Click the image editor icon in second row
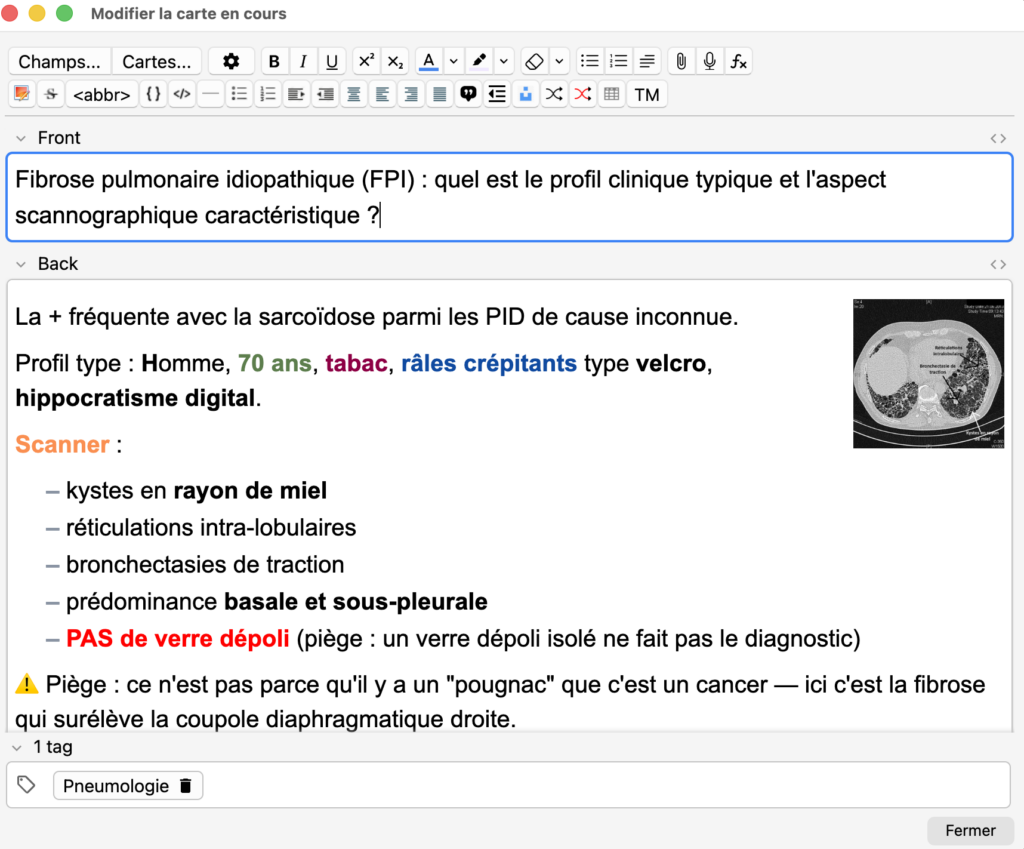1024x849 pixels. click(22, 94)
